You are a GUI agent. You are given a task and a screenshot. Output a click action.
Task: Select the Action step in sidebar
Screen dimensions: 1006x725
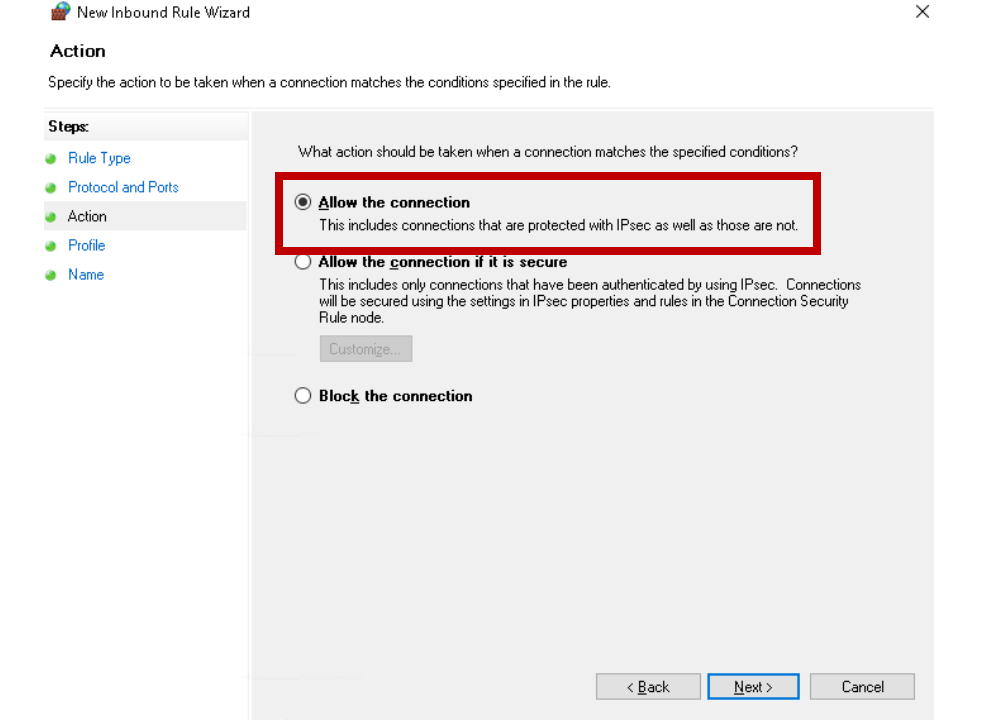[x=87, y=216]
